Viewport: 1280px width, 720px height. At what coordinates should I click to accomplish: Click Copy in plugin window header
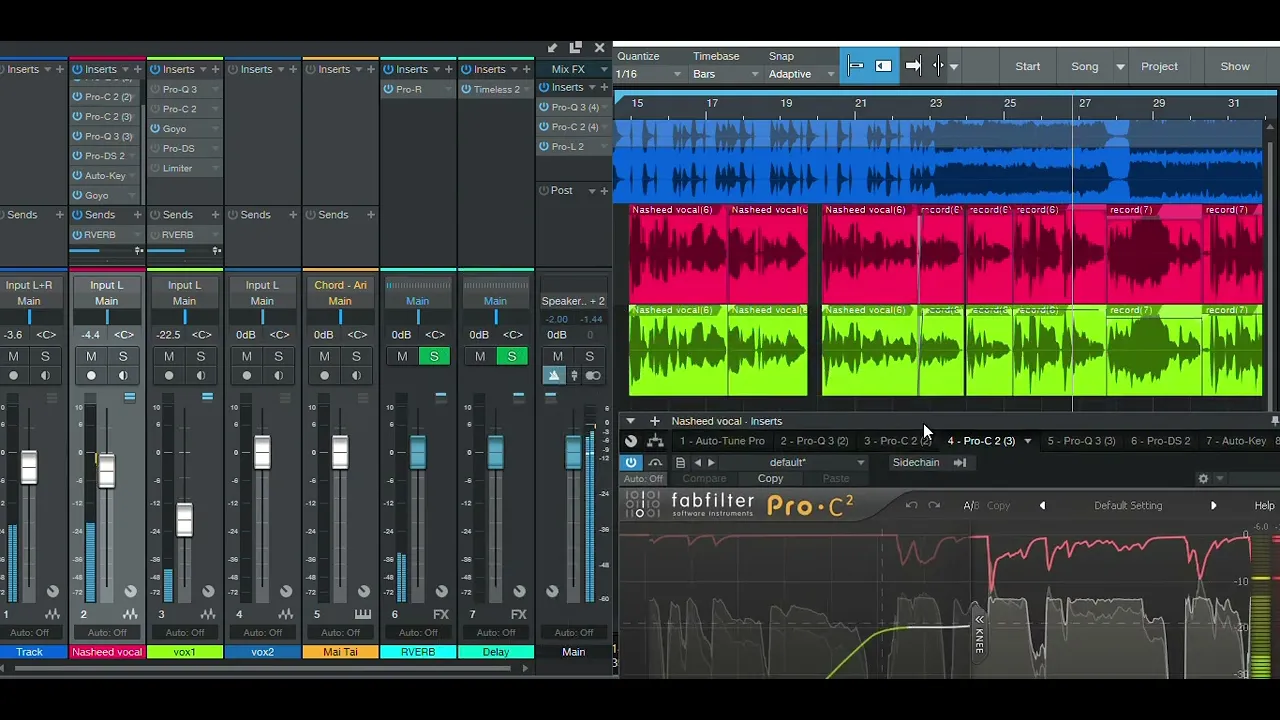[x=770, y=479]
